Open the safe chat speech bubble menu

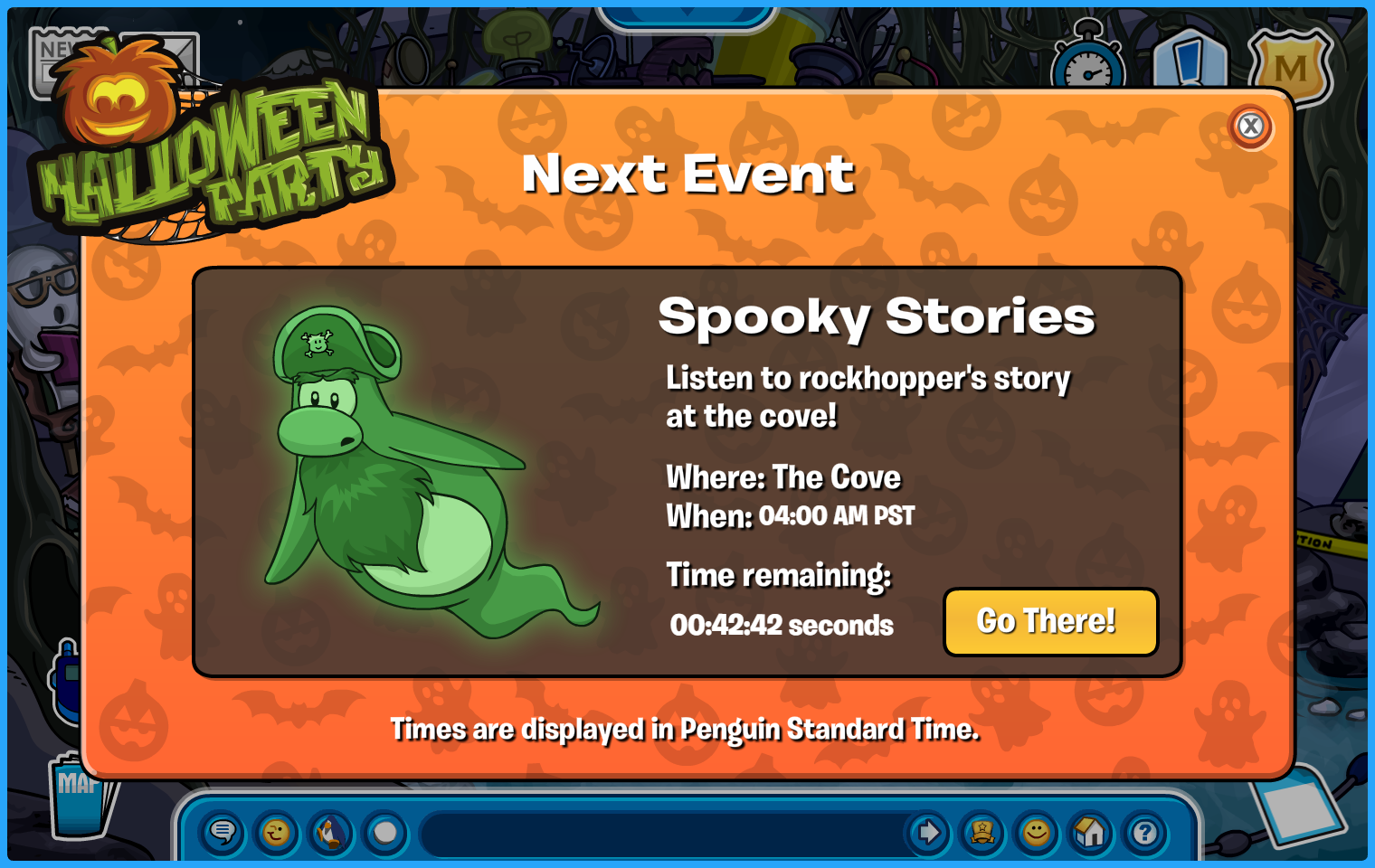tap(223, 832)
